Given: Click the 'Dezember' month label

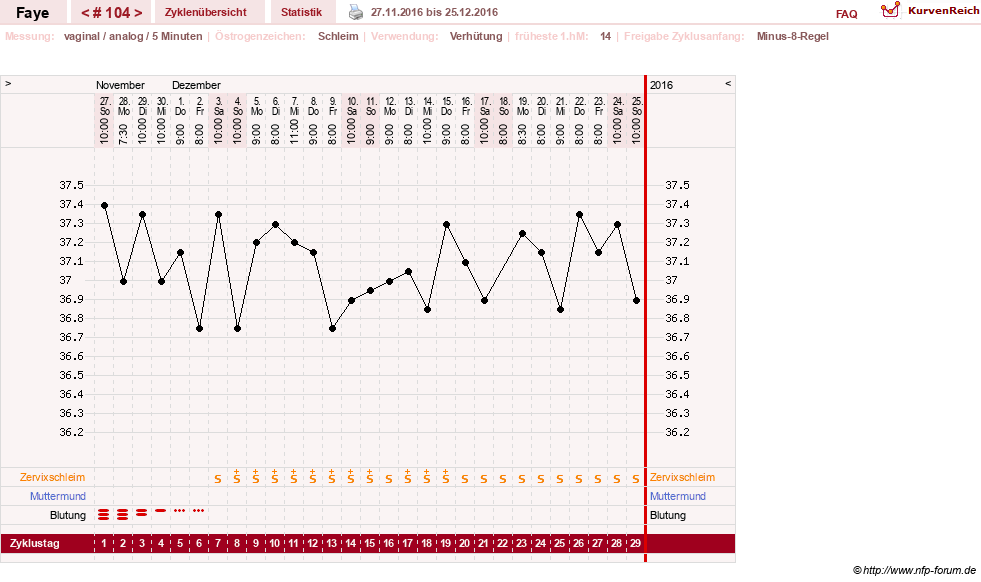Looking at the screenshot, I should point(196,85).
